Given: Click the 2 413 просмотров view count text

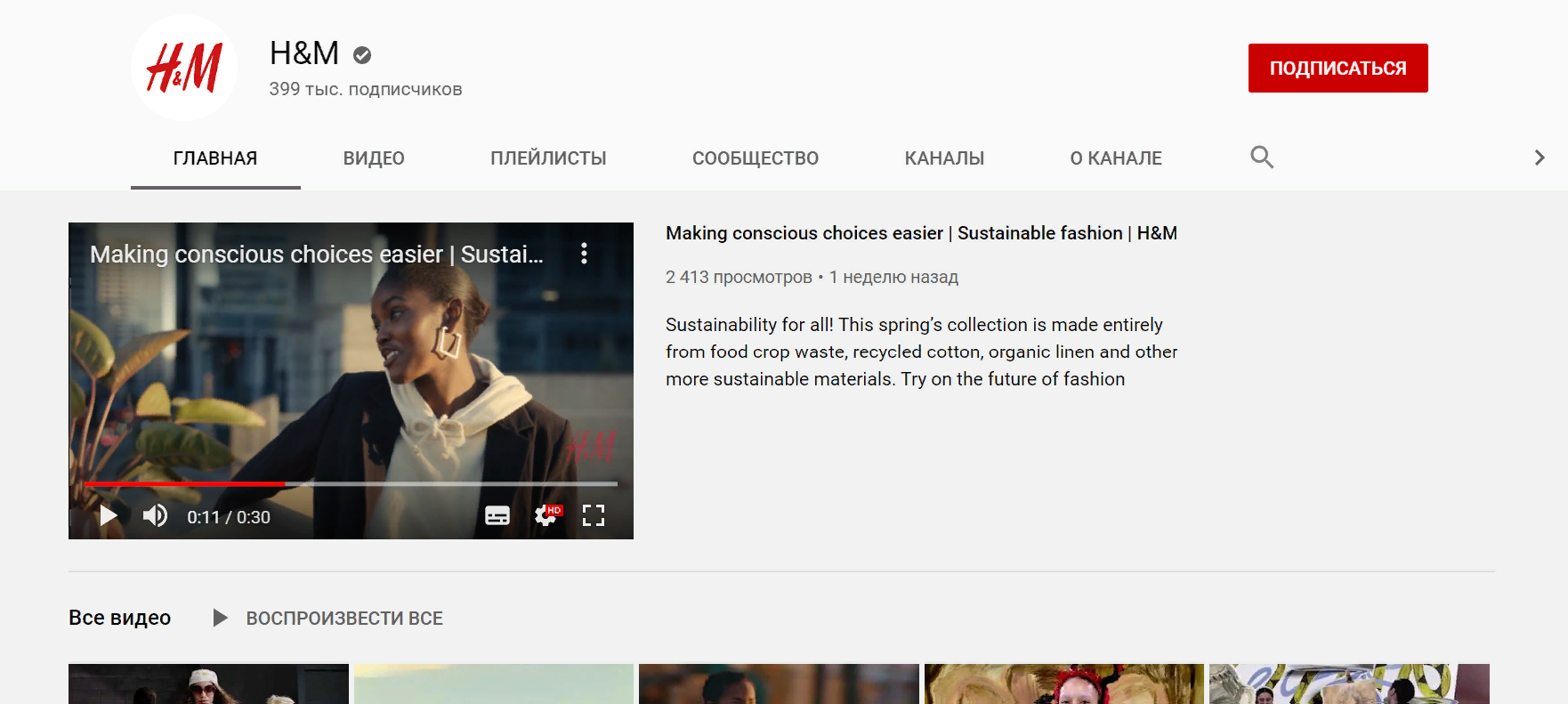Looking at the screenshot, I should (739, 277).
